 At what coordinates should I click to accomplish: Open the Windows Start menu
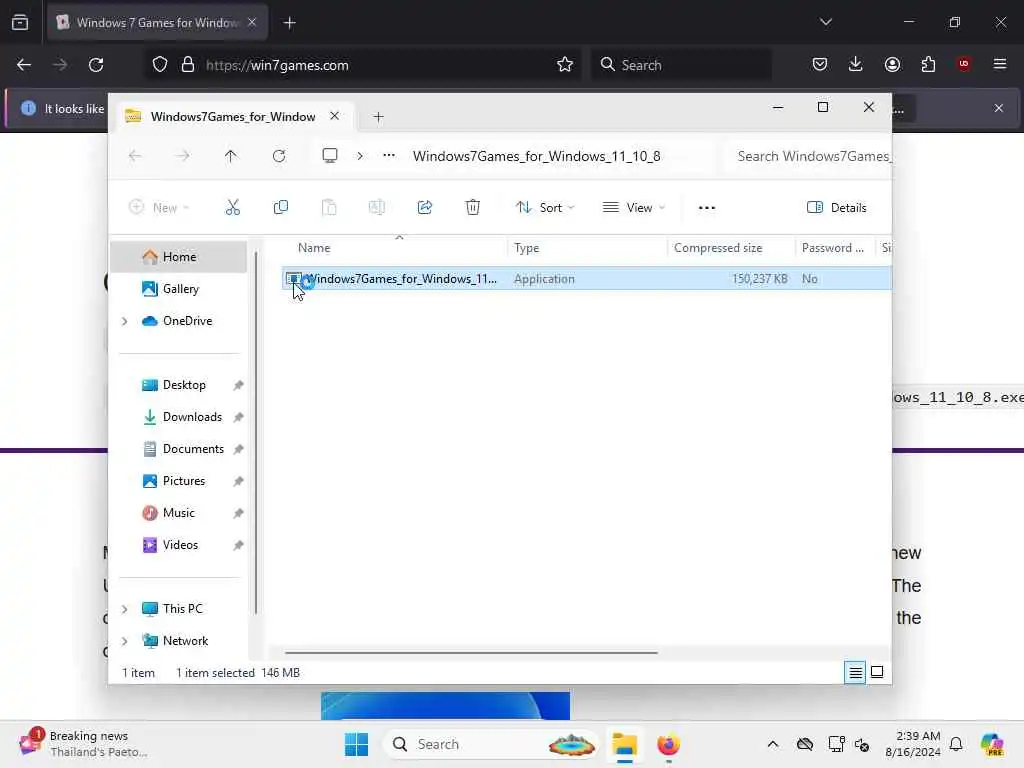click(357, 744)
